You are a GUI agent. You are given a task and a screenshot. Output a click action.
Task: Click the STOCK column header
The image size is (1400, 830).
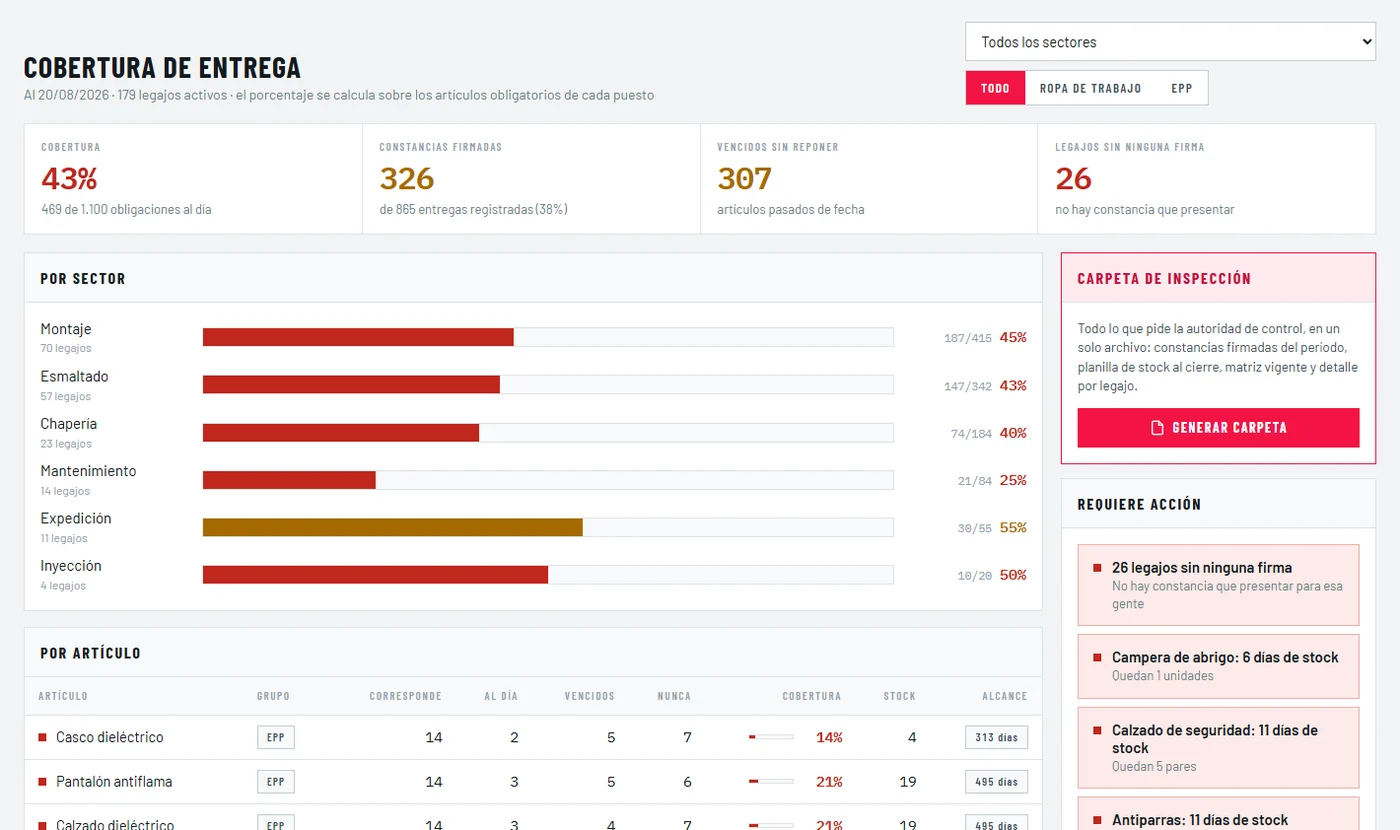pyautogui.click(x=900, y=696)
